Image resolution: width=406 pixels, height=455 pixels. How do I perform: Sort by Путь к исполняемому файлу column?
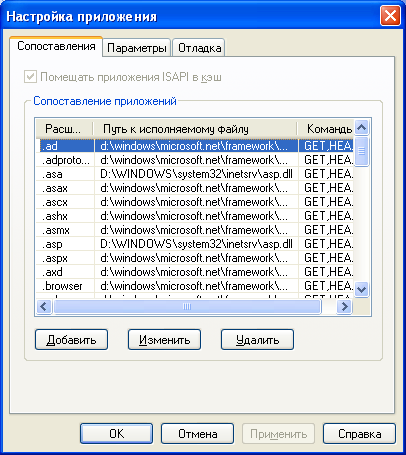[x=195, y=129]
